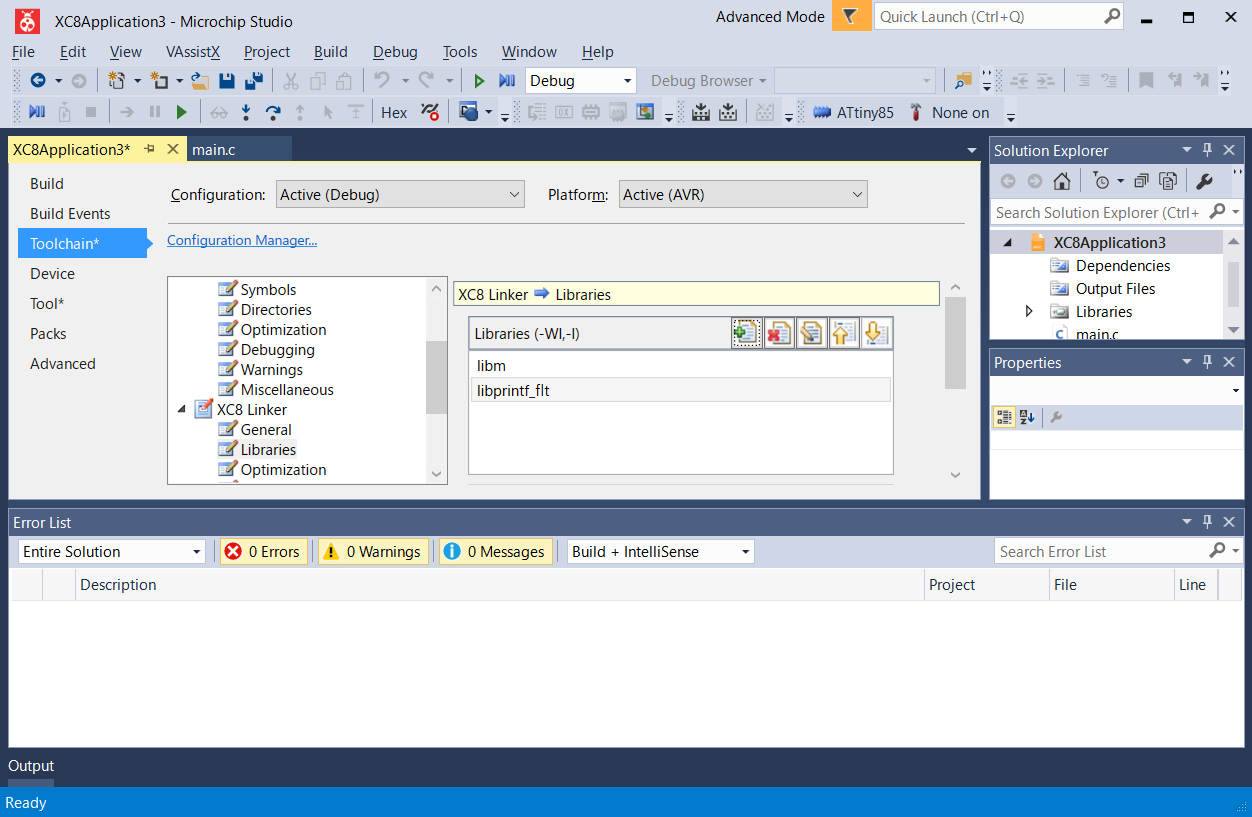Click the Clear All Breakpoints icon
The height and width of the screenshot is (817, 1252).
pos(430,112)
